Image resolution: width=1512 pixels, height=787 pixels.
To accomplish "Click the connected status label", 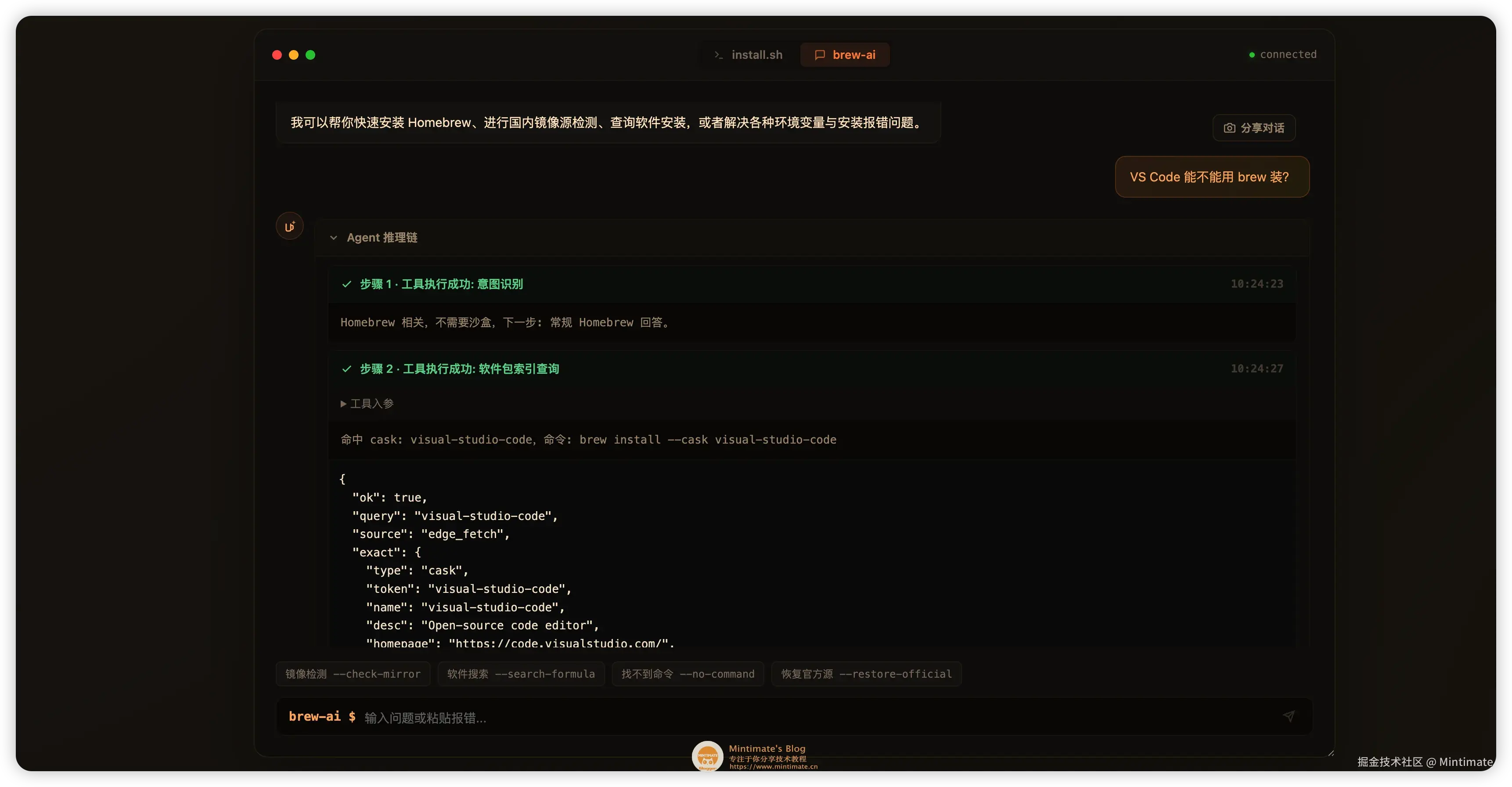I will (x=1288, y=54).
